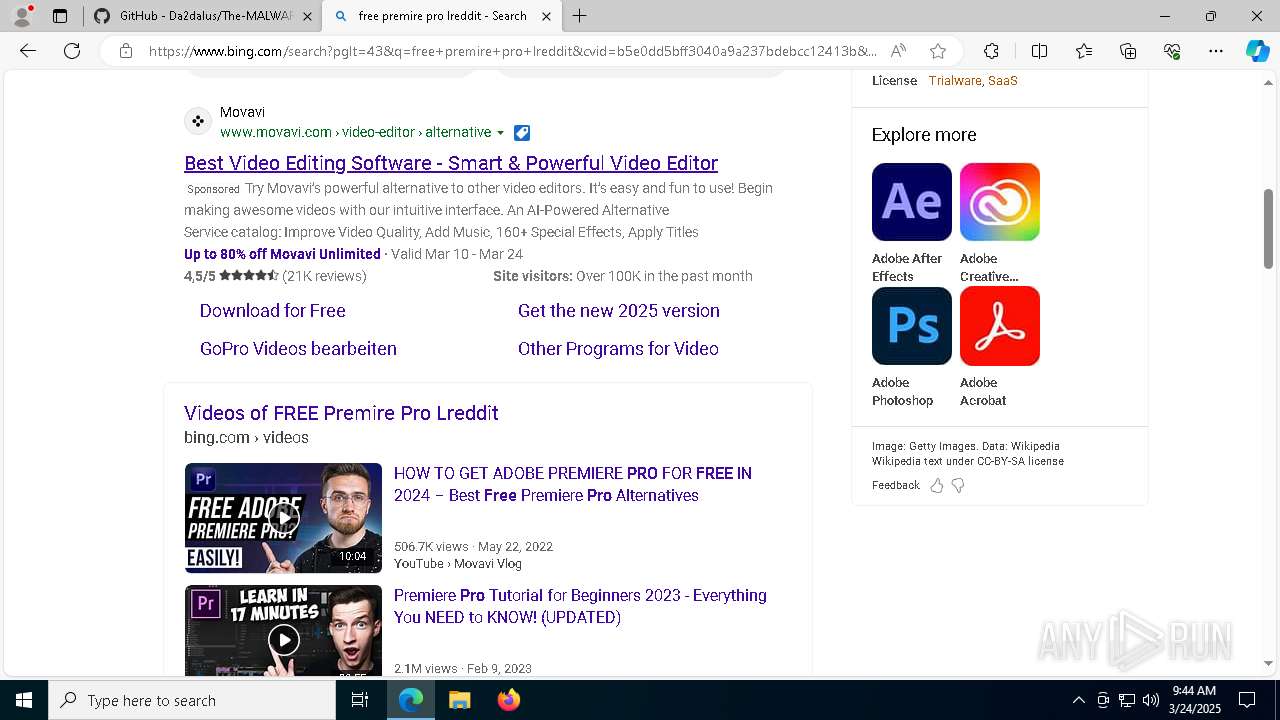Viewport: 1280px width, 720px height.
Task: Open GoPro Videos bearbeiten link
Action: 298,349
